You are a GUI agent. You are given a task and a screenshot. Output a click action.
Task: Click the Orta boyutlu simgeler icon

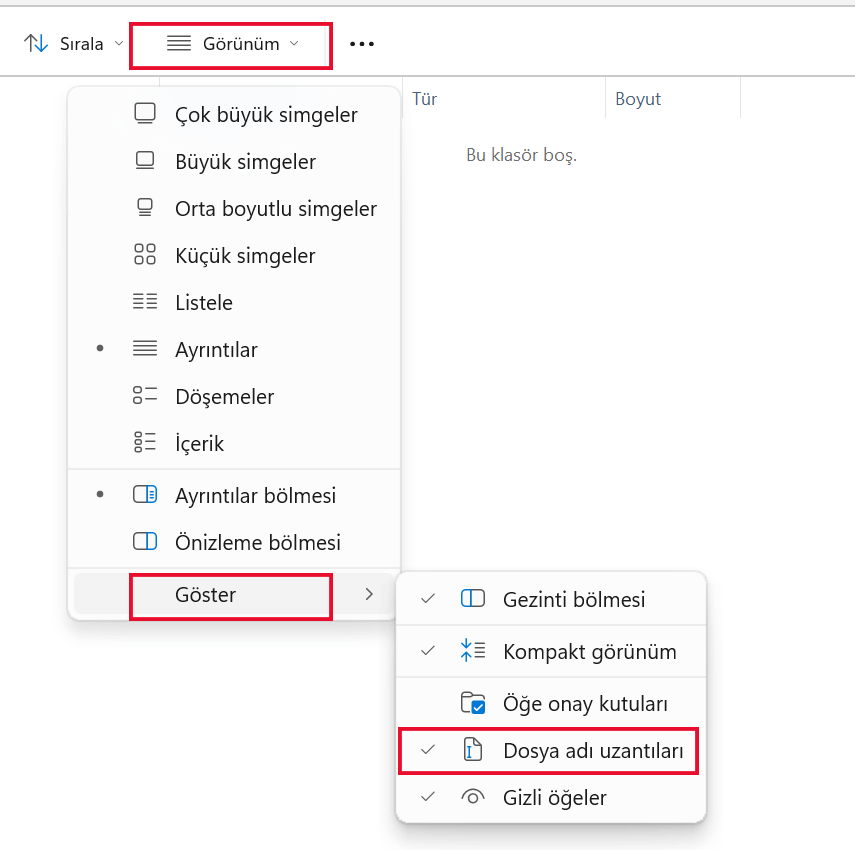point(145,208)
